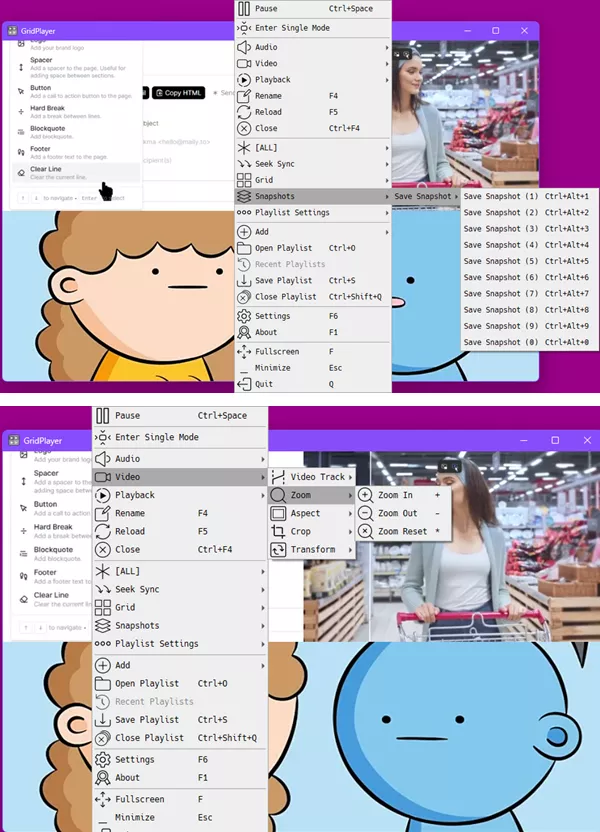Image resolution: width=600 pixels, height=832 pixels.
Task: Click the Pause icon in the upper screenshot menu
Action: (244, 8)
